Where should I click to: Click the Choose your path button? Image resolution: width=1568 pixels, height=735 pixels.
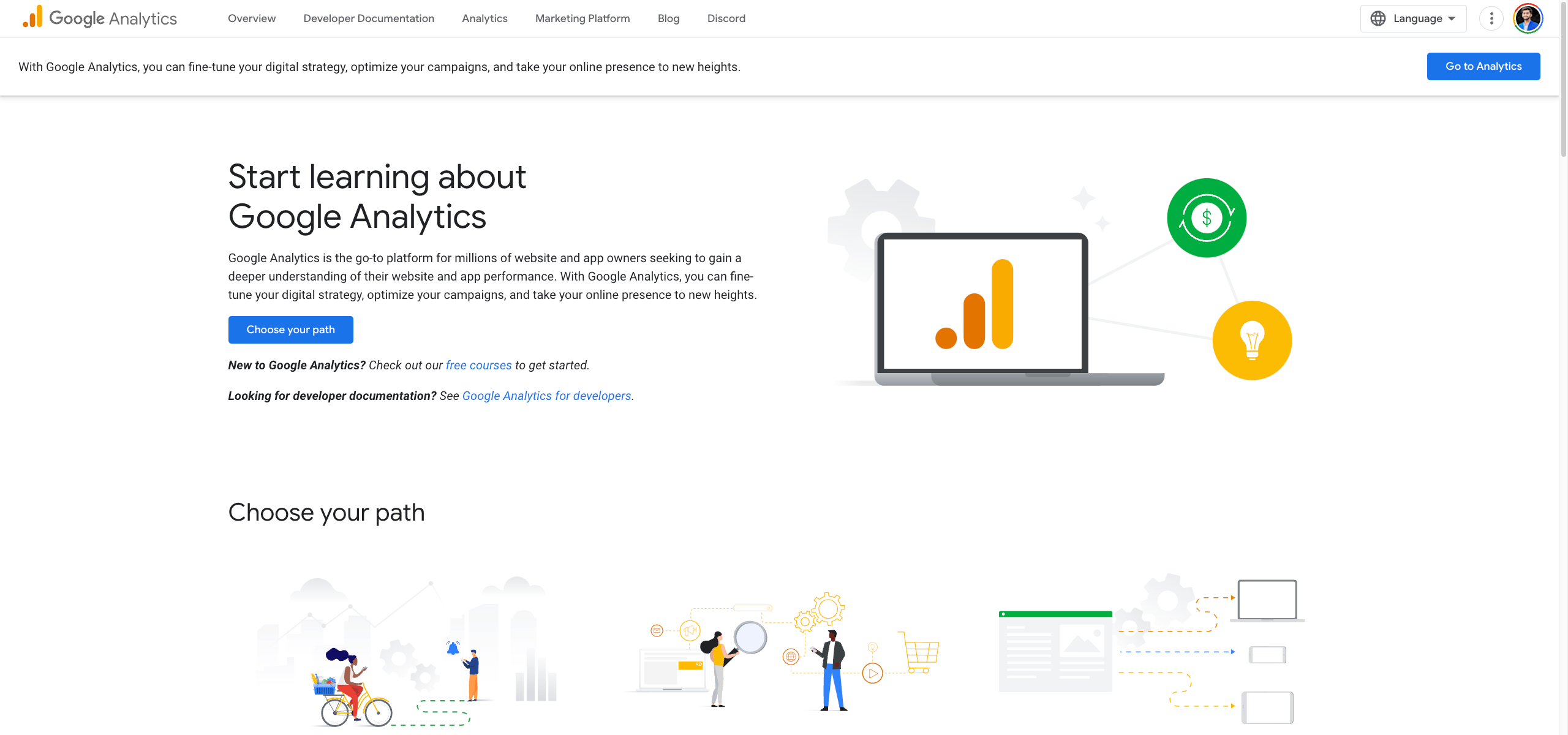[291, 330]
